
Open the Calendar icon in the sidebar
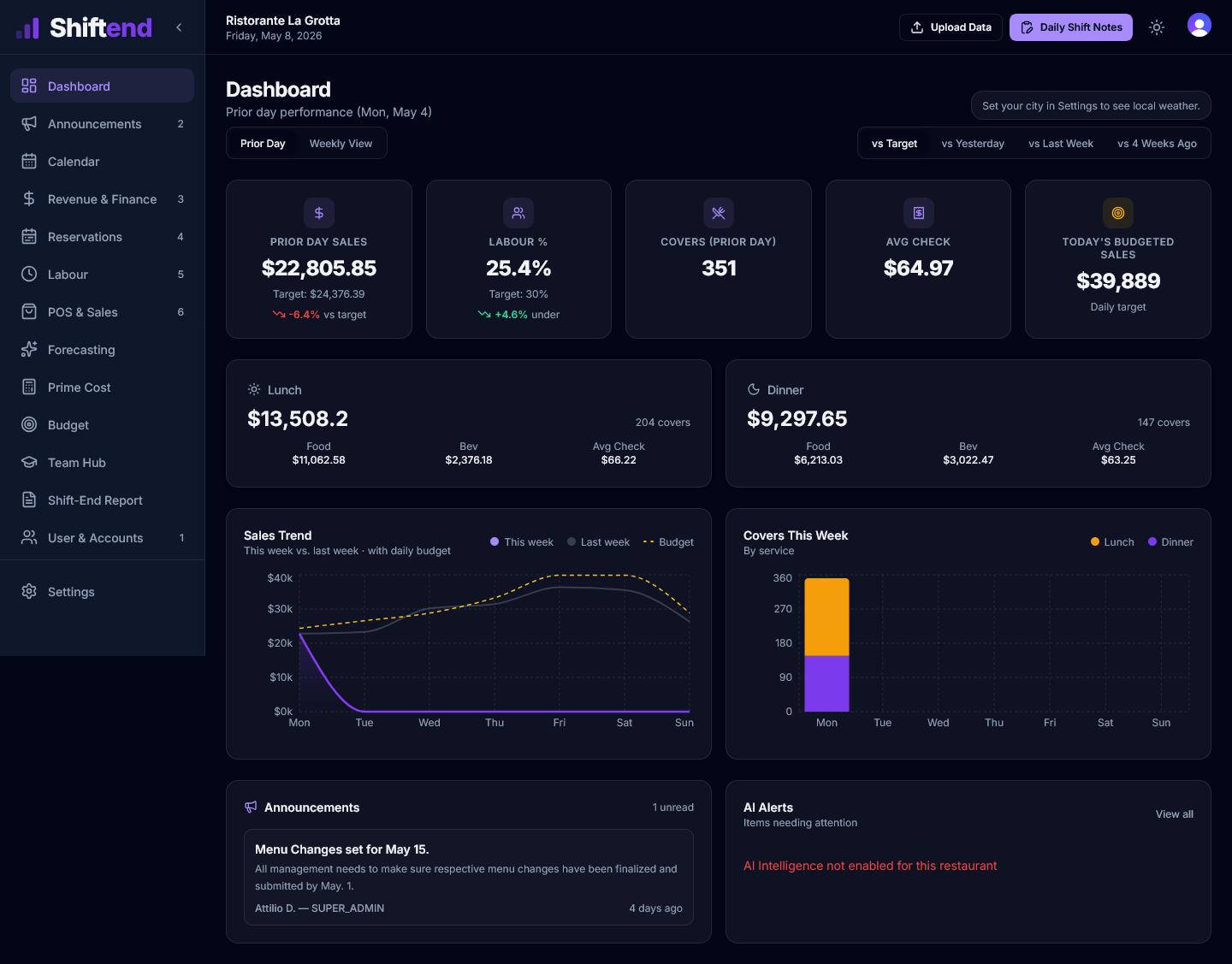[x=29, y=161]
